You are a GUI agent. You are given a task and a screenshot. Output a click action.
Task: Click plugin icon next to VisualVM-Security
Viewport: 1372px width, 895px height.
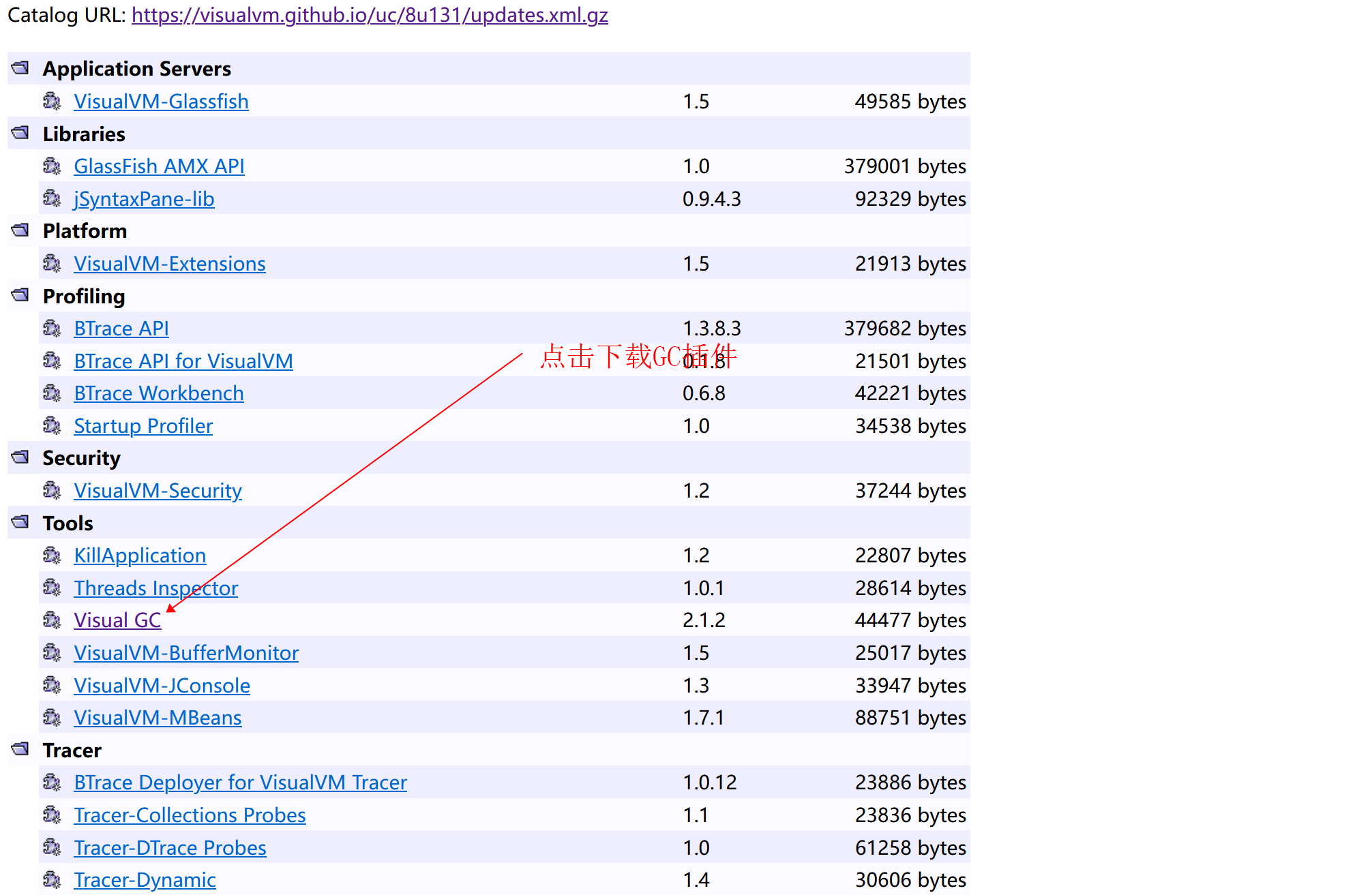click(x=52, y=490)
